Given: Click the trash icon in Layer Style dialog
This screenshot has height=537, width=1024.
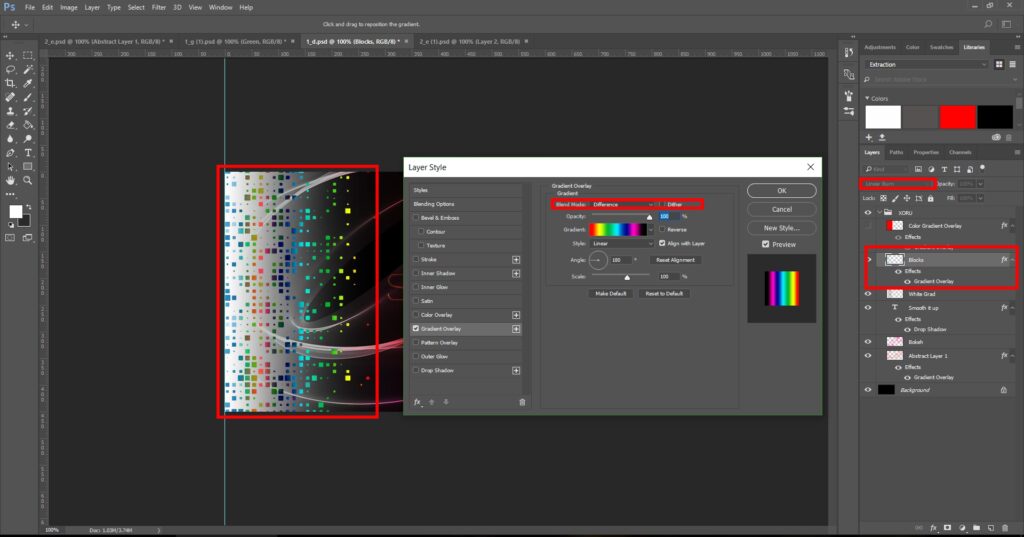Looking at the screenshot, I should coord(521,402).
